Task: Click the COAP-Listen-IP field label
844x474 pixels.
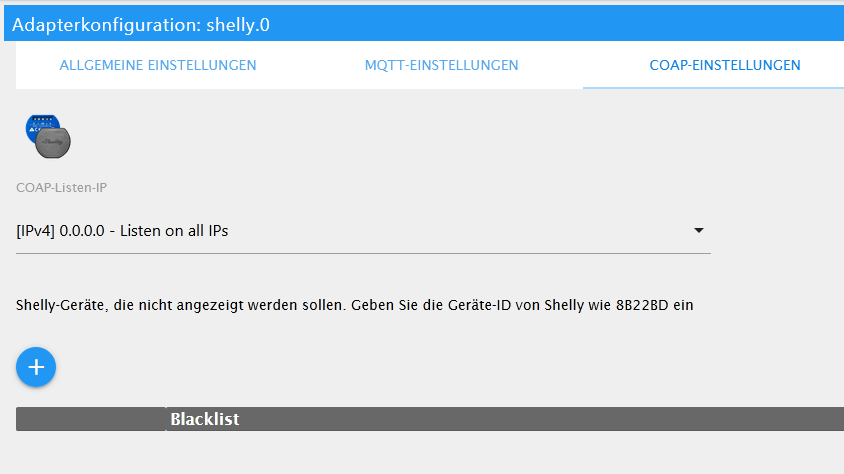Action: click(61, 187)
